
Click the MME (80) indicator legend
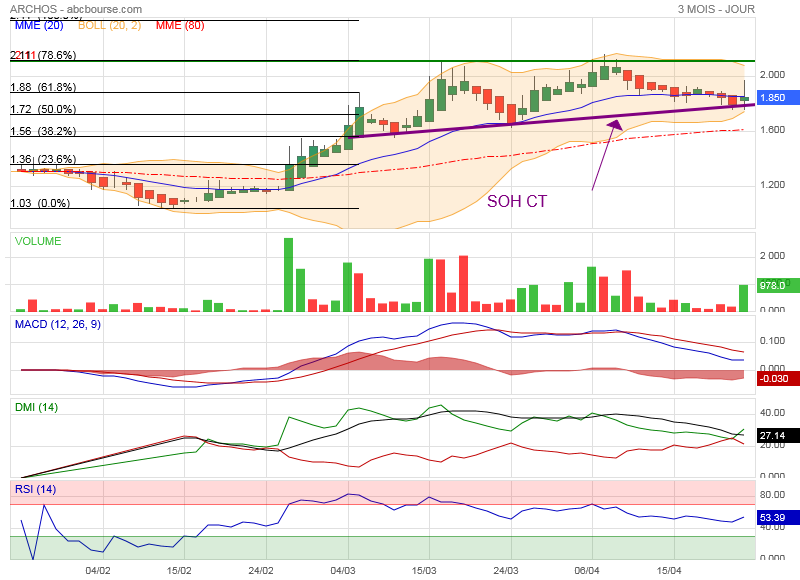coord(180,26)
